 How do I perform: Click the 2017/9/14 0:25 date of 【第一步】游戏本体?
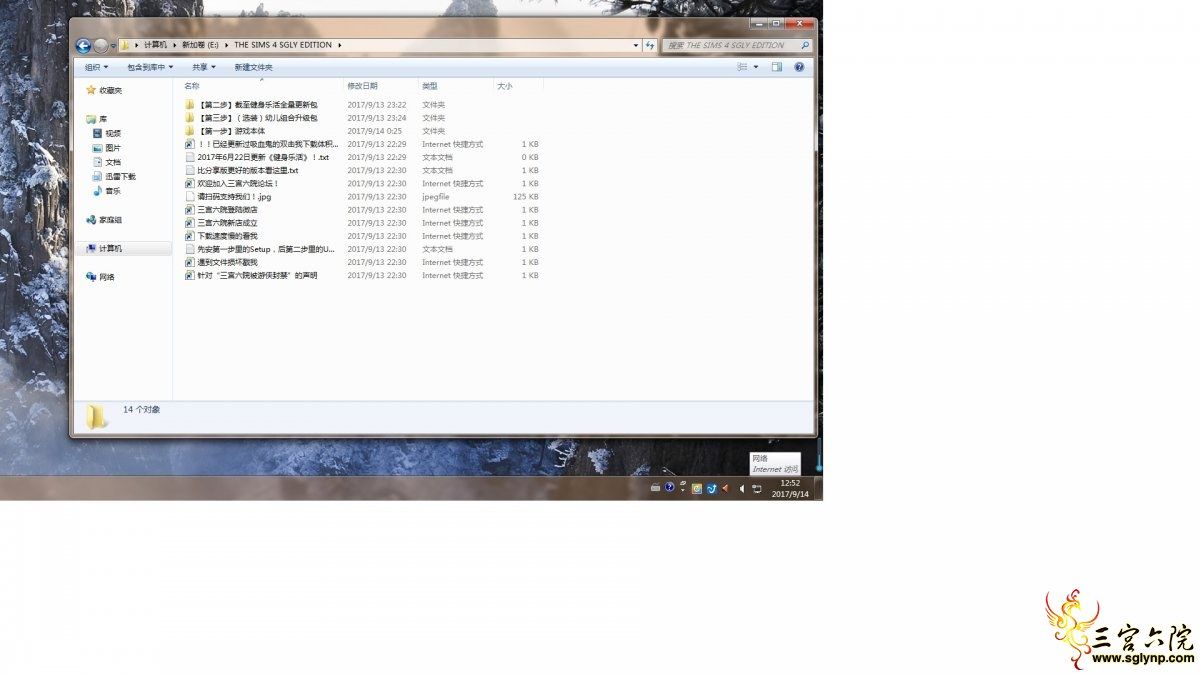point(375,131)
